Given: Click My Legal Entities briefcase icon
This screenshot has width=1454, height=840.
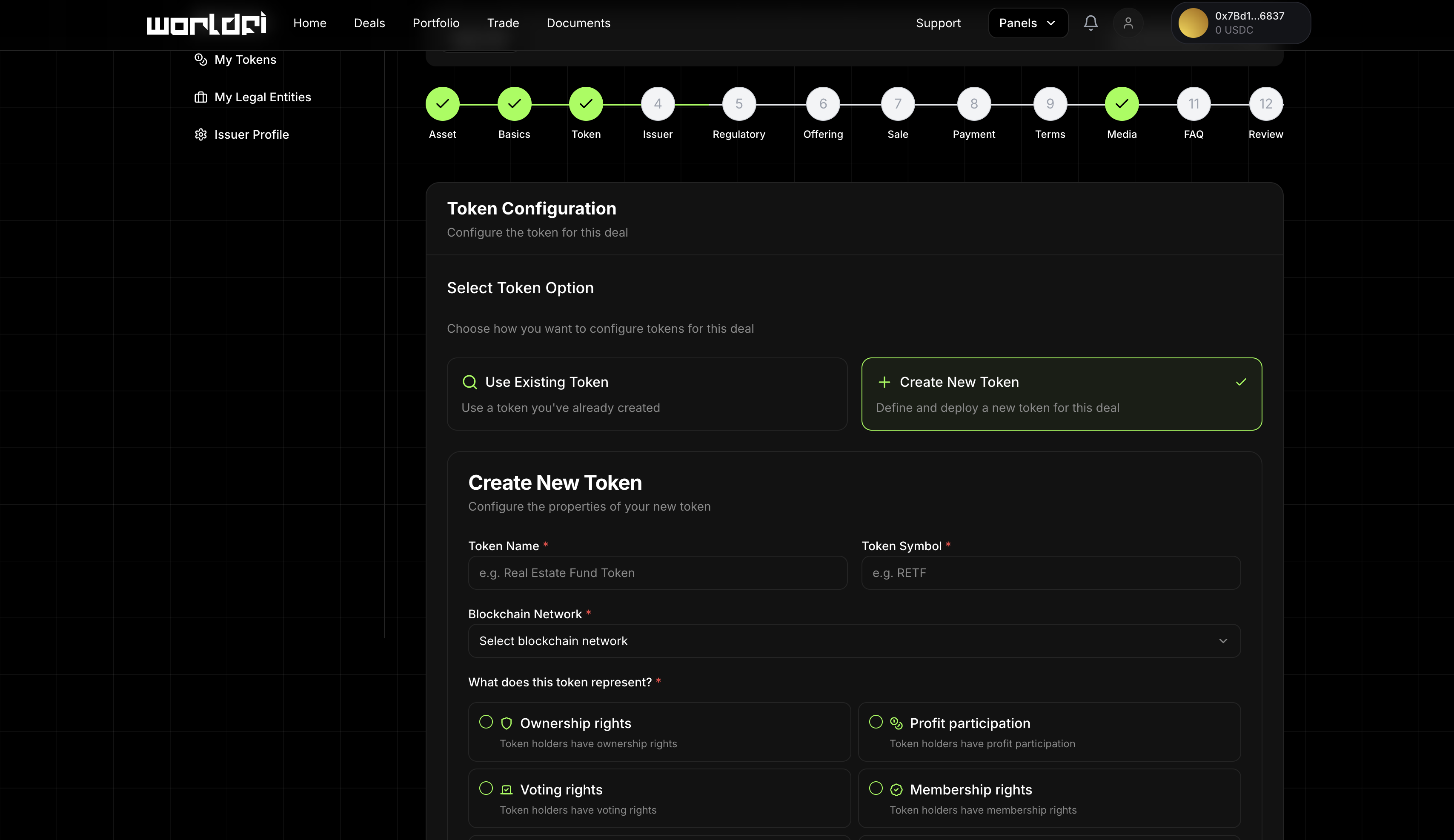Looking at the screenshot, I should click(201, 97).
